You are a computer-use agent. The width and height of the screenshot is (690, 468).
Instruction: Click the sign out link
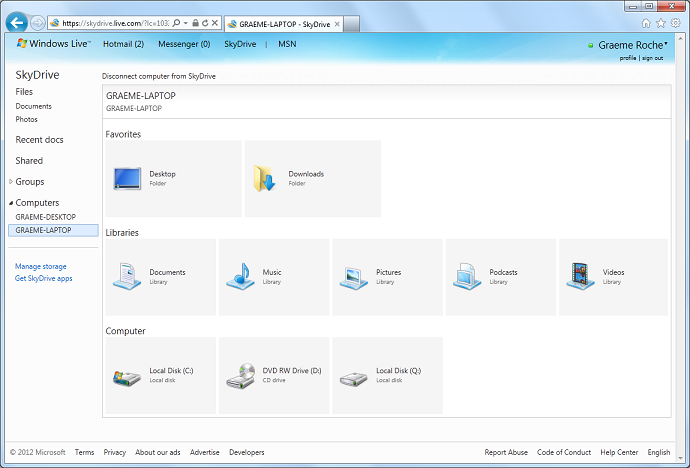click(x=652, y=58)
